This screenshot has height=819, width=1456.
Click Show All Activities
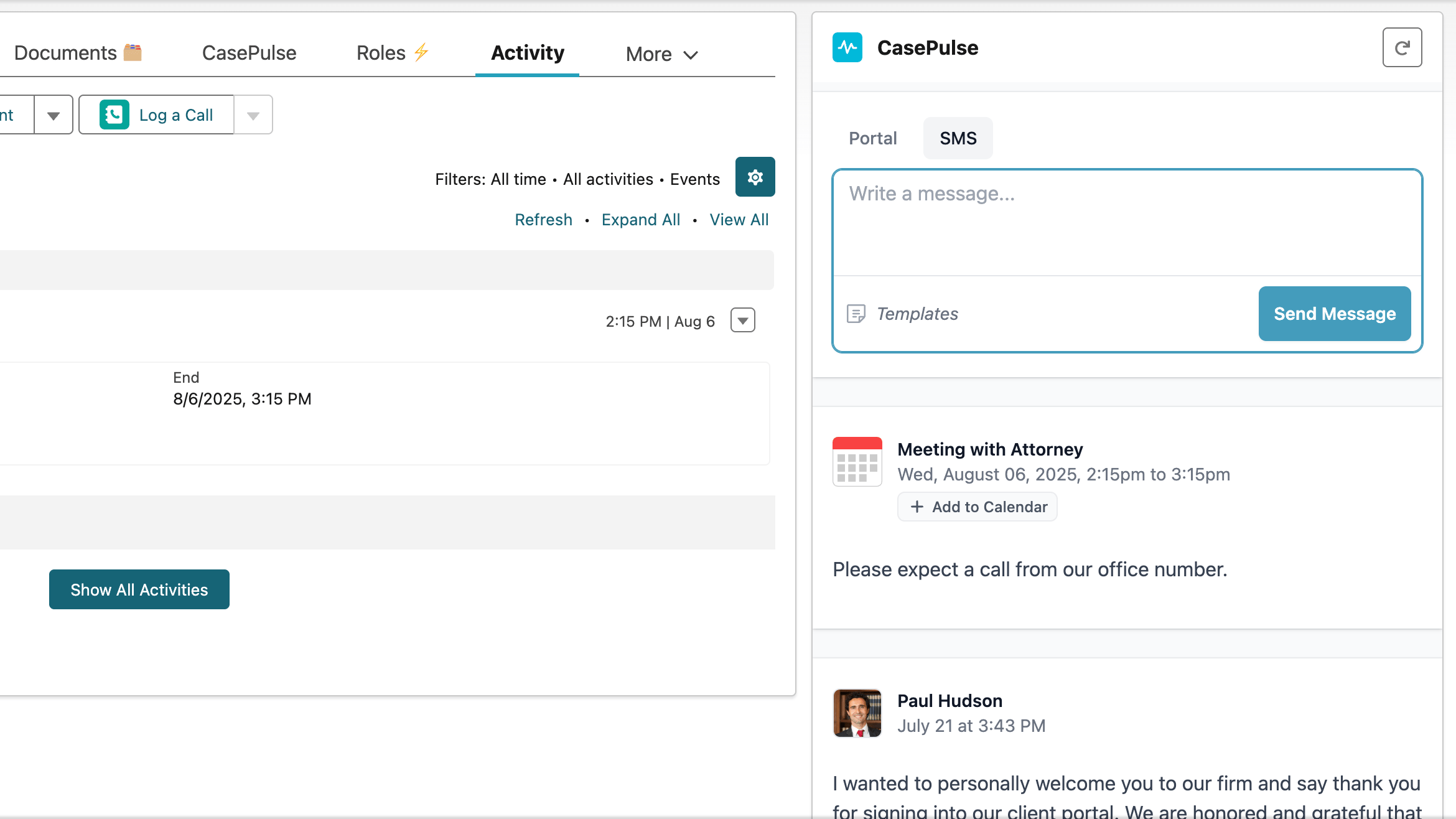(x=139, y=589)
